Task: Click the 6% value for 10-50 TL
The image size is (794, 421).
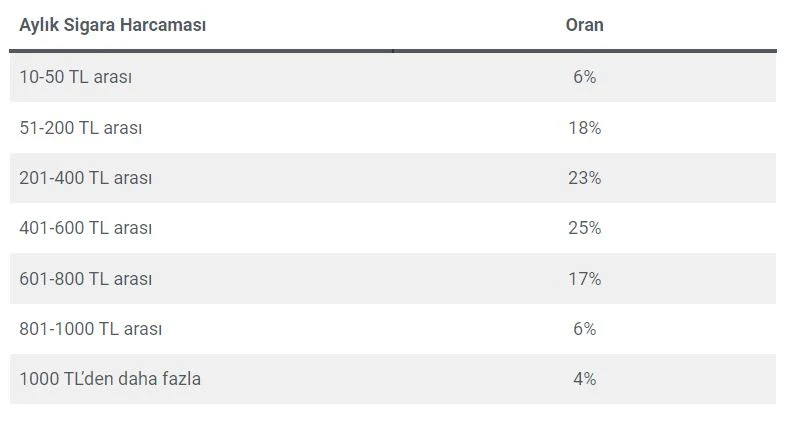Action: tap(585, 77)
